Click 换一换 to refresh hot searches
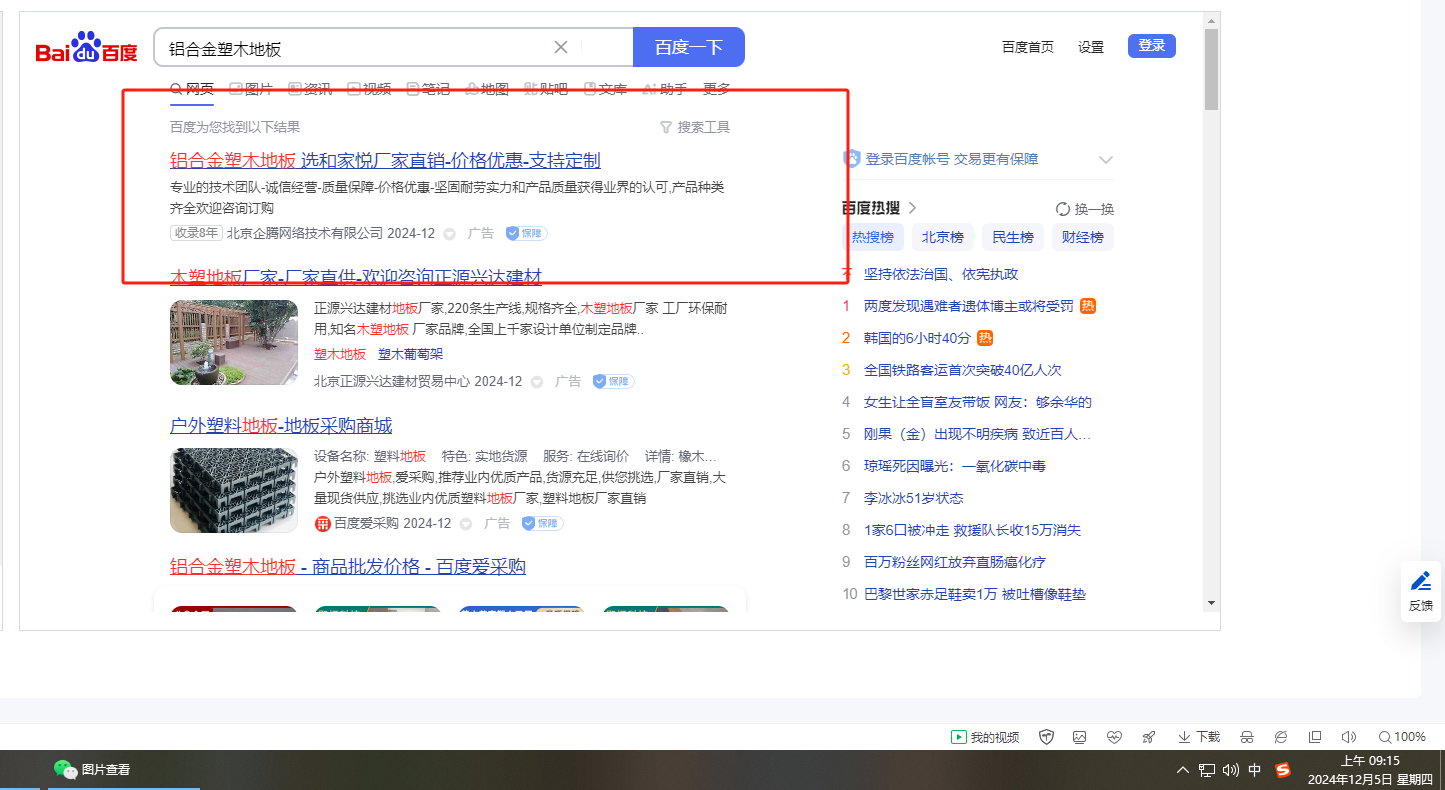Image resolution: width=1445 pixels, height=790 pixels. pyautogui.click(x=1085, y=209)
